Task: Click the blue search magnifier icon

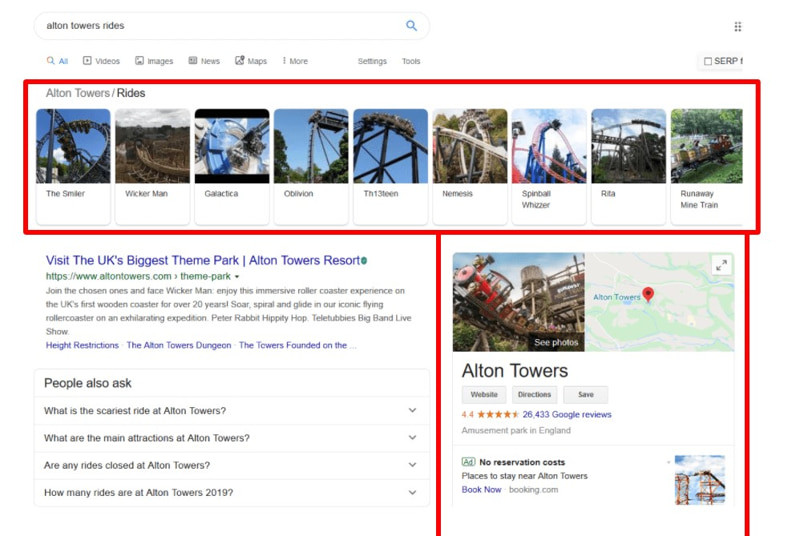Action: click(411, 25)
